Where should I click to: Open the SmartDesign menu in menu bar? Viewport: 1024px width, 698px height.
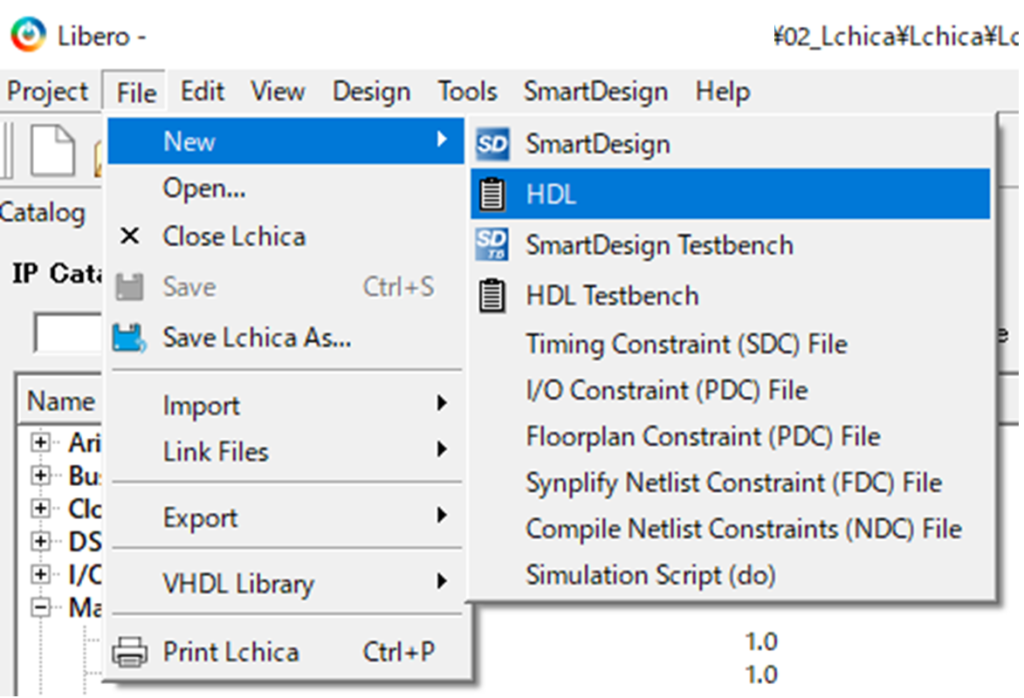(x=595, y=92)
